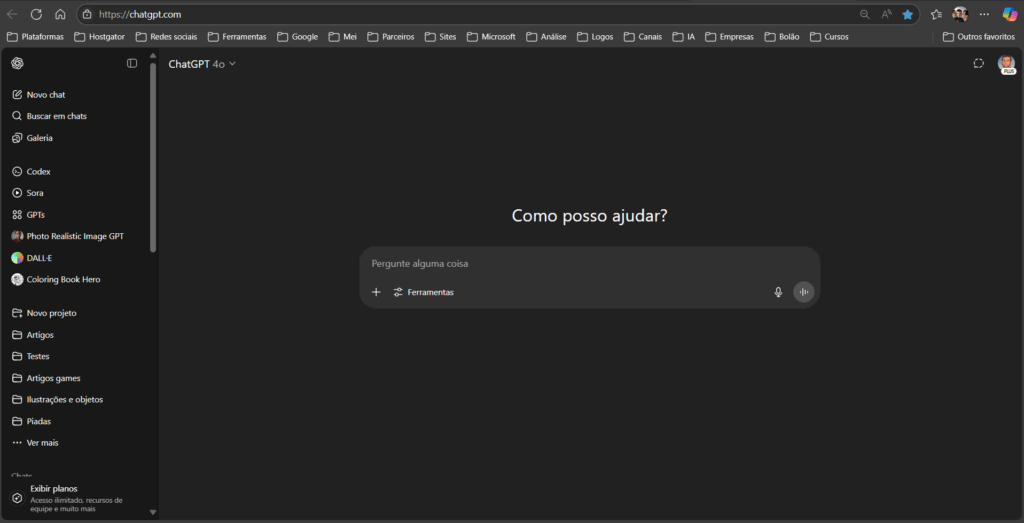The image size is (1024, 523).
Task: Open the Google bookmarks folder
Action: tap(298, 37)
